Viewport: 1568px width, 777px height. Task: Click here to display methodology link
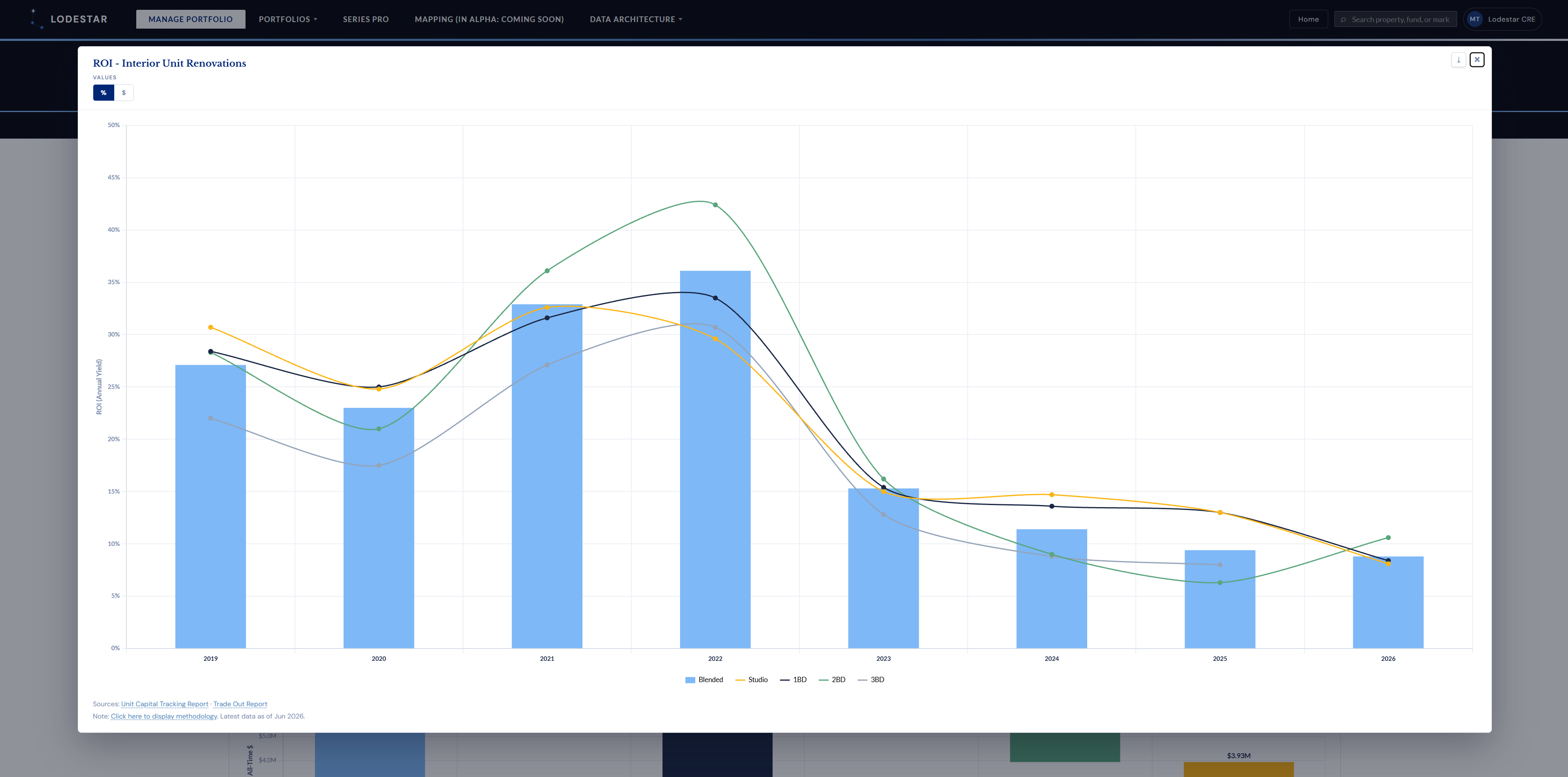tap(164, 716)
